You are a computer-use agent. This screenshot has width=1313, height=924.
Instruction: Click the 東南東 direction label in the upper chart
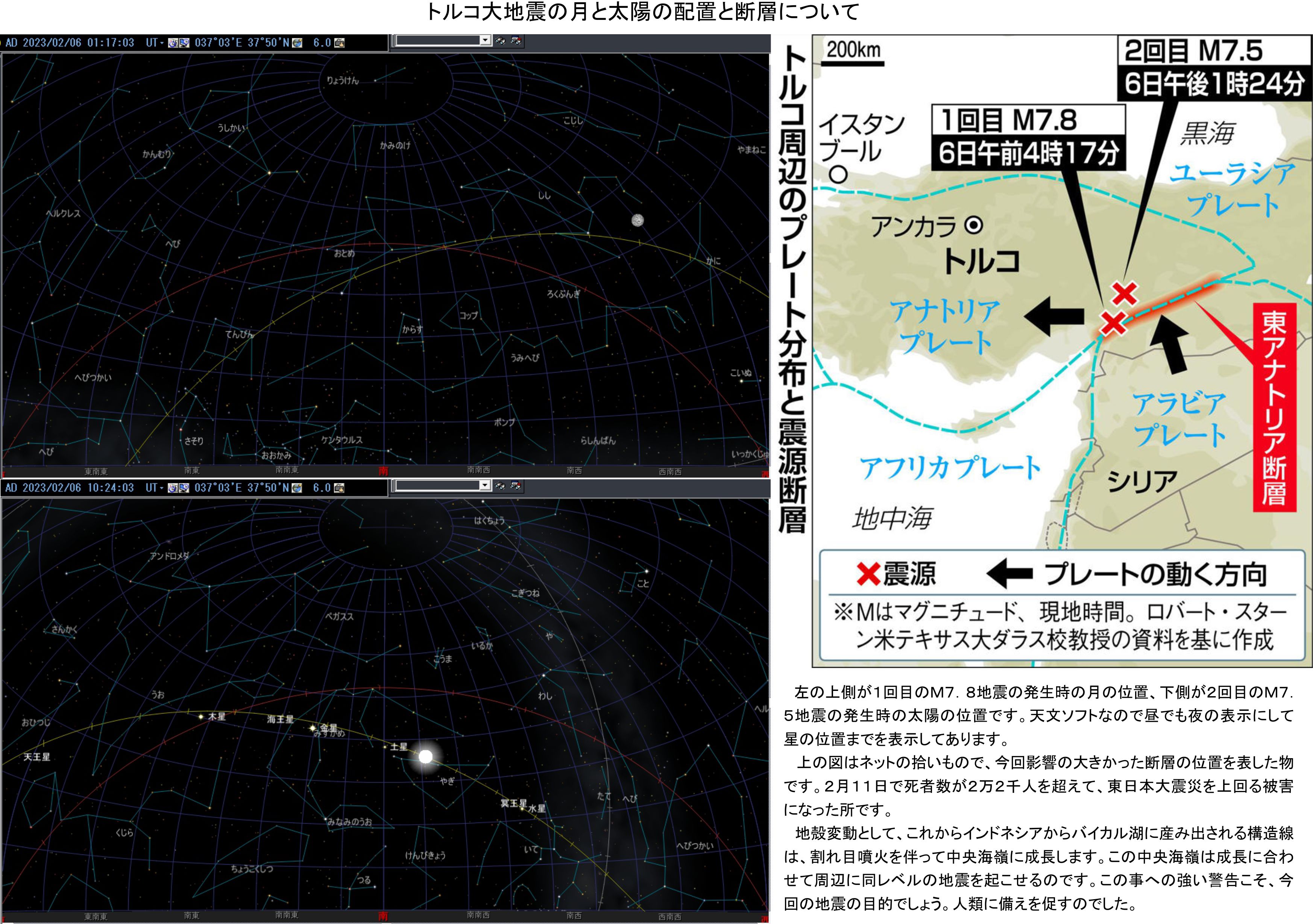[96, 472]
